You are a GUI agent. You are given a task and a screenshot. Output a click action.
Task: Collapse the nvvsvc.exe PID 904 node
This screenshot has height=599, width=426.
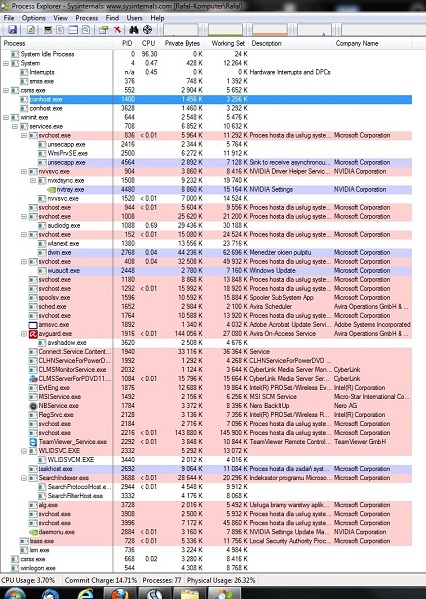coord(24,172)
